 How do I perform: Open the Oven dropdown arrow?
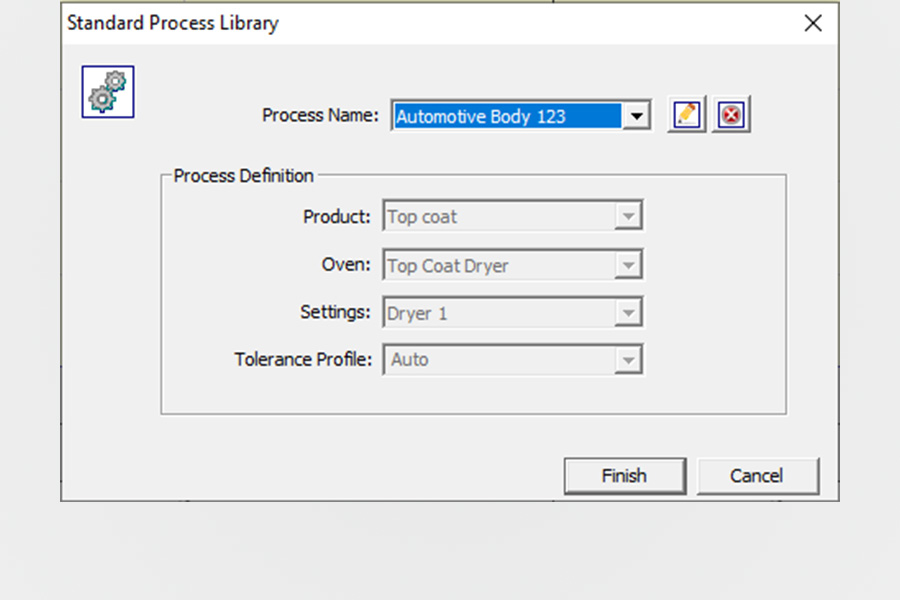coord(629,265)
